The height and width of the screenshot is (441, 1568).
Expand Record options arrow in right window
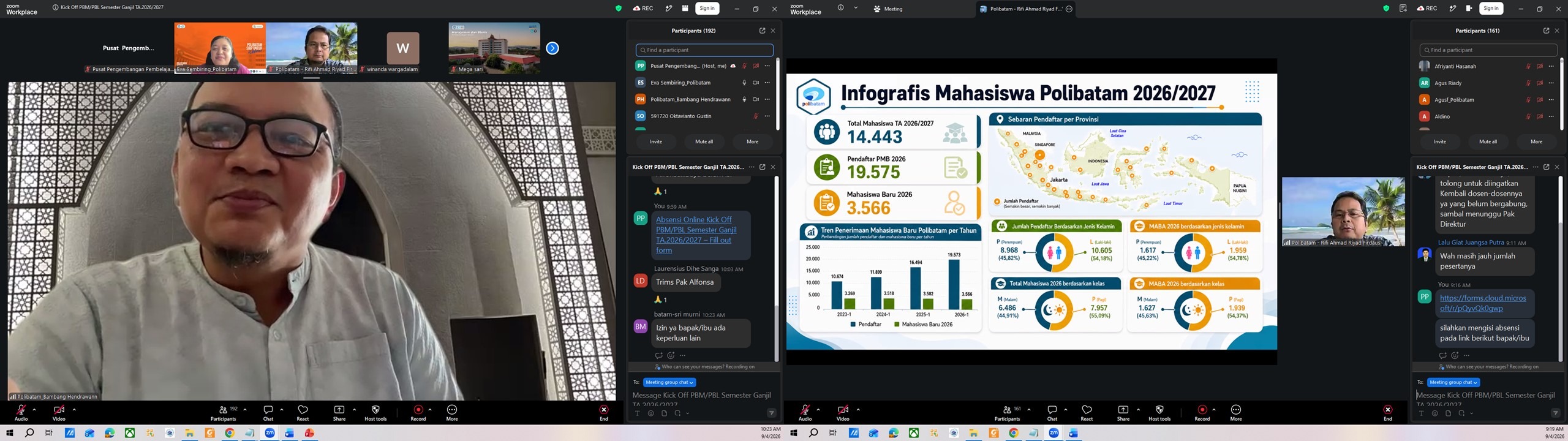(x=1214, y=410)
